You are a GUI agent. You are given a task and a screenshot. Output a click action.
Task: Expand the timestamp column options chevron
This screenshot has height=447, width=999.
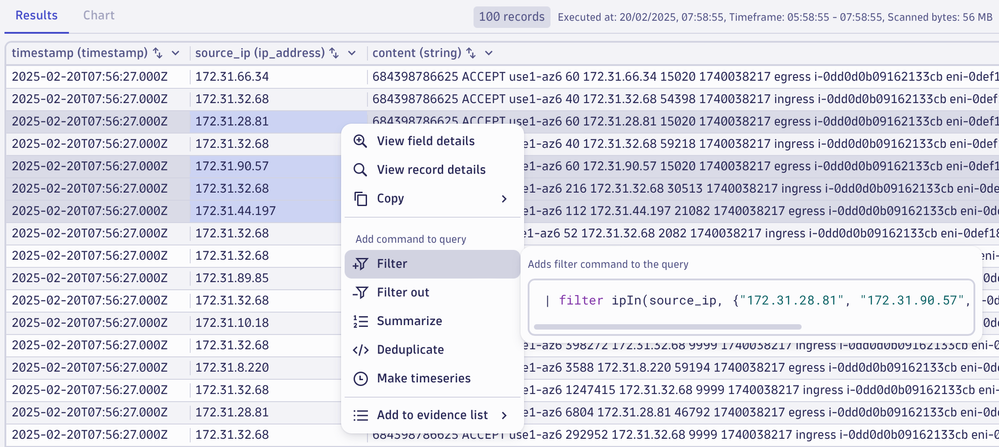pos(176,53)
